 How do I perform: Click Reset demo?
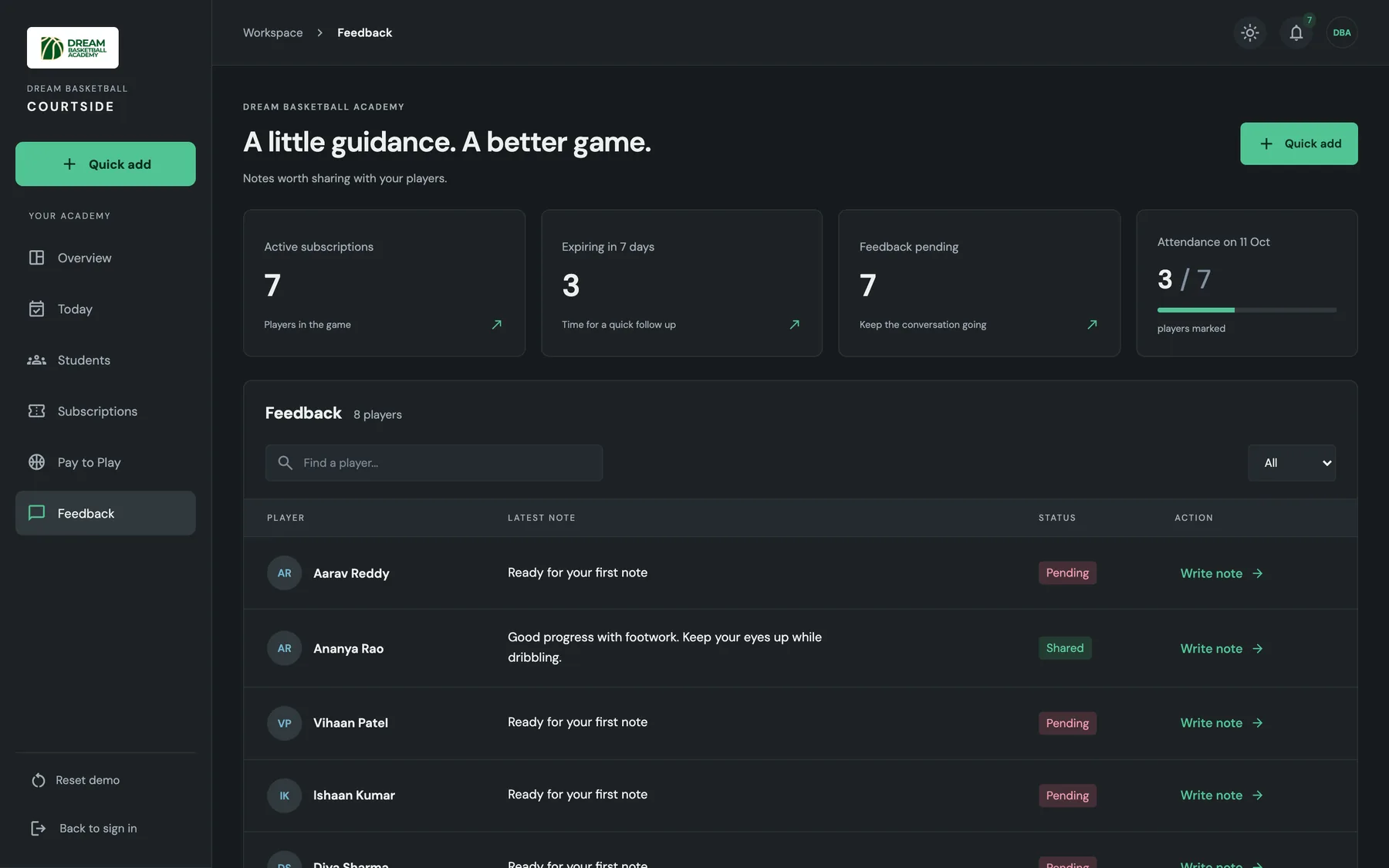76,780
